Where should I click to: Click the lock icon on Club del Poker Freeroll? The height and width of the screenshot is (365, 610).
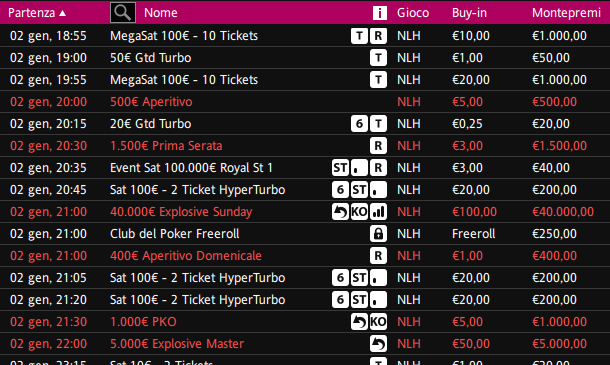pyautogui.click(x=378, y=234)
